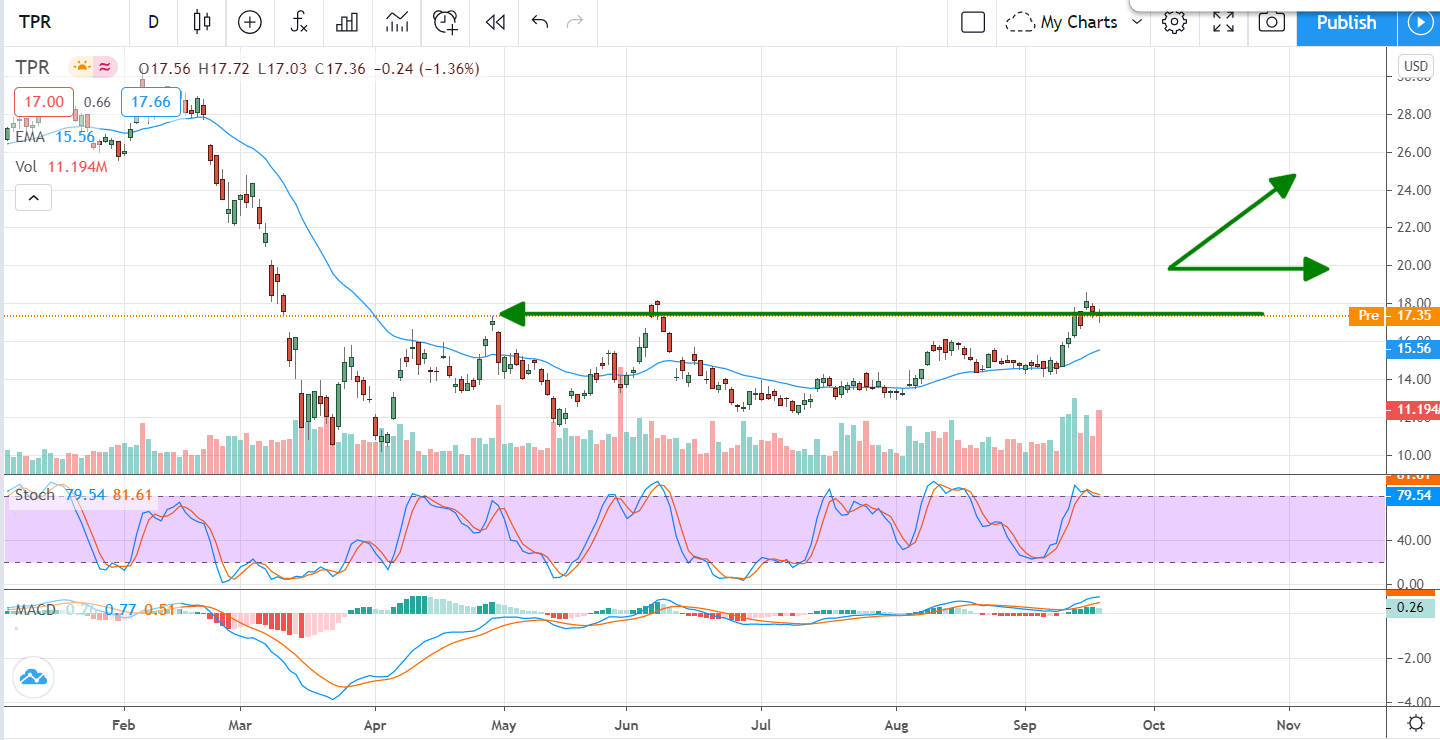Create a new price alert
Screen dimensions: 1440x740
[x=445, y=22]
